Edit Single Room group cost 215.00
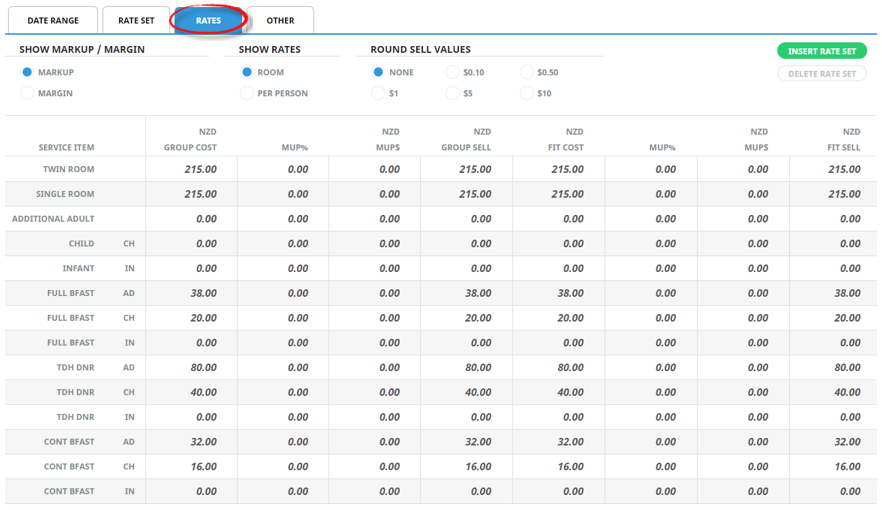The image size is (882, 510). (191, 194)
